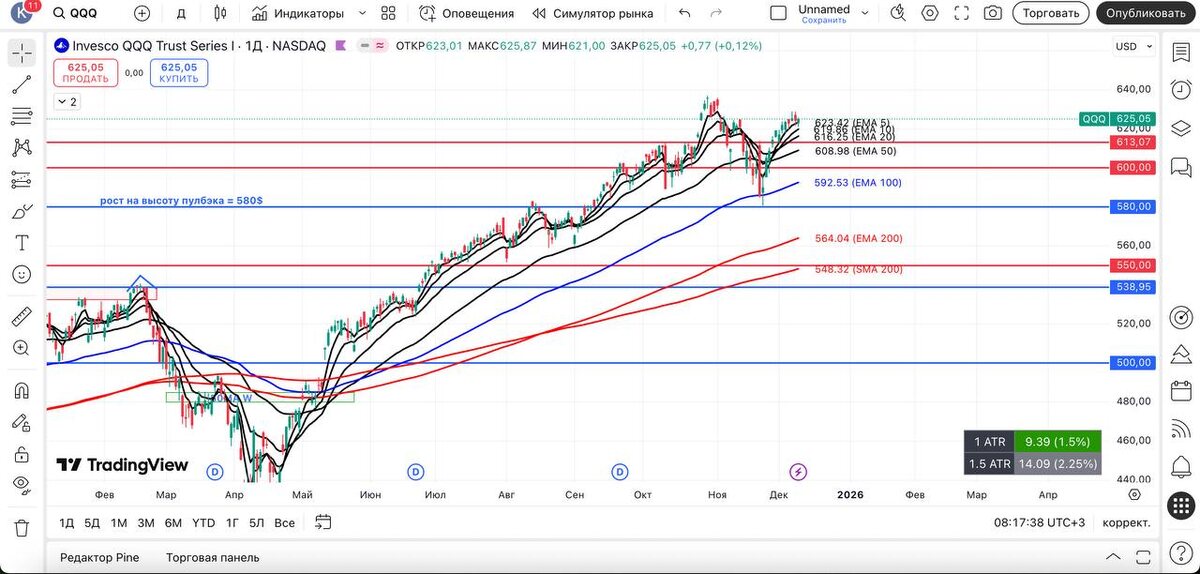Open the Fibonacci and Gann tools
The height and width of the screenshot is (574, 1200).
tap(21, 117)
